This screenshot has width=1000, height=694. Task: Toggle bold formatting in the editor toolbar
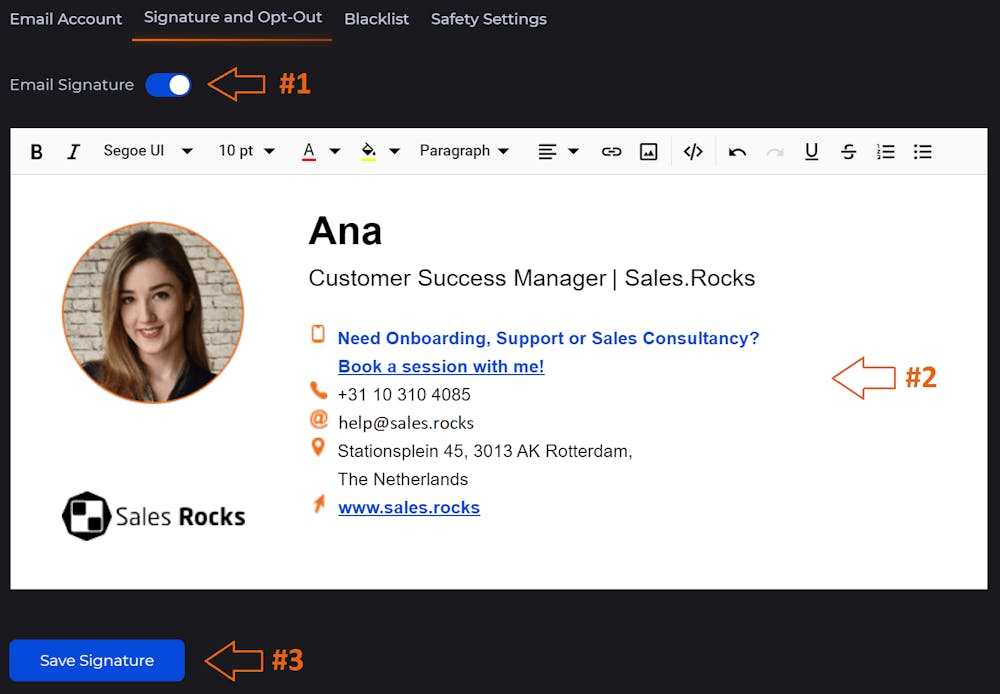click(37, 152)
